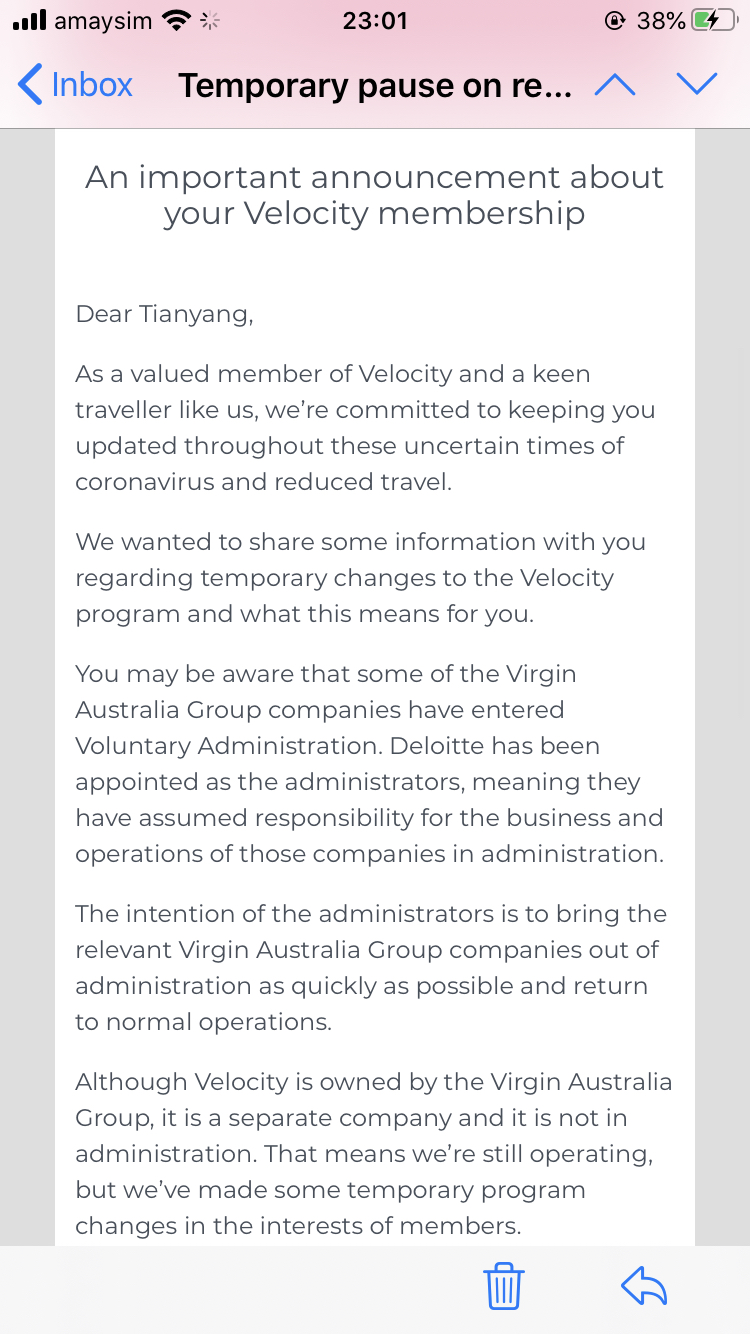Tap the back chevron beside Inbox
This screenshot has height=1334, width=750.
click(30, 85)
